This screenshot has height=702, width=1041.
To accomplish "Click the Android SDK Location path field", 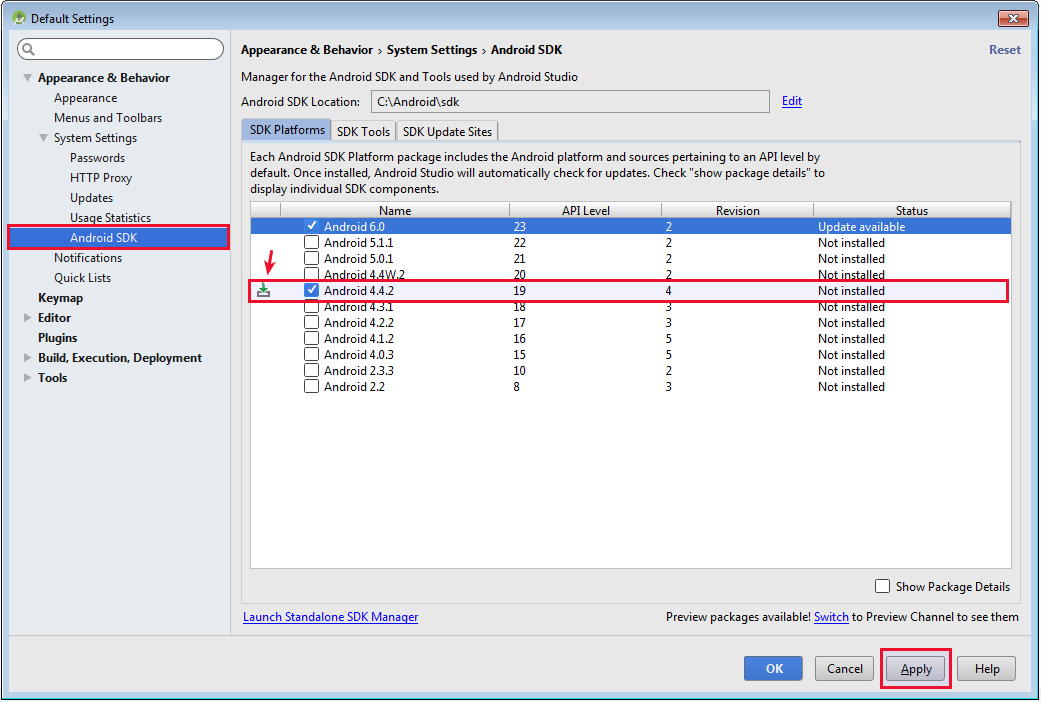I will coord(570,102).
